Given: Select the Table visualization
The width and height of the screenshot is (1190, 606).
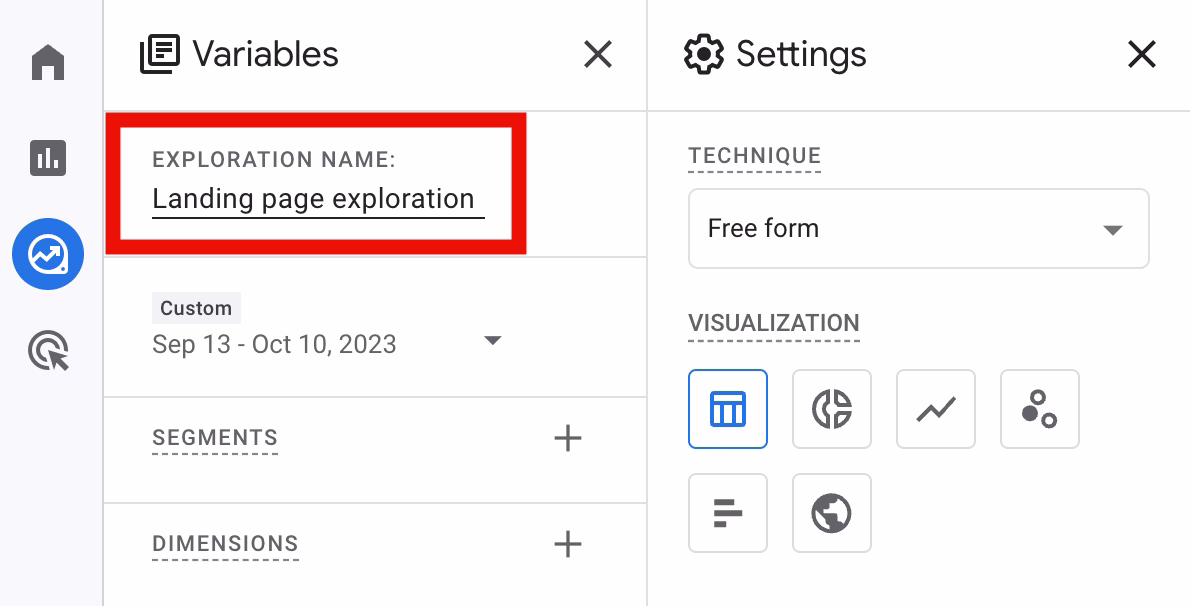Looking at the screenshot, I should [727, 408].
